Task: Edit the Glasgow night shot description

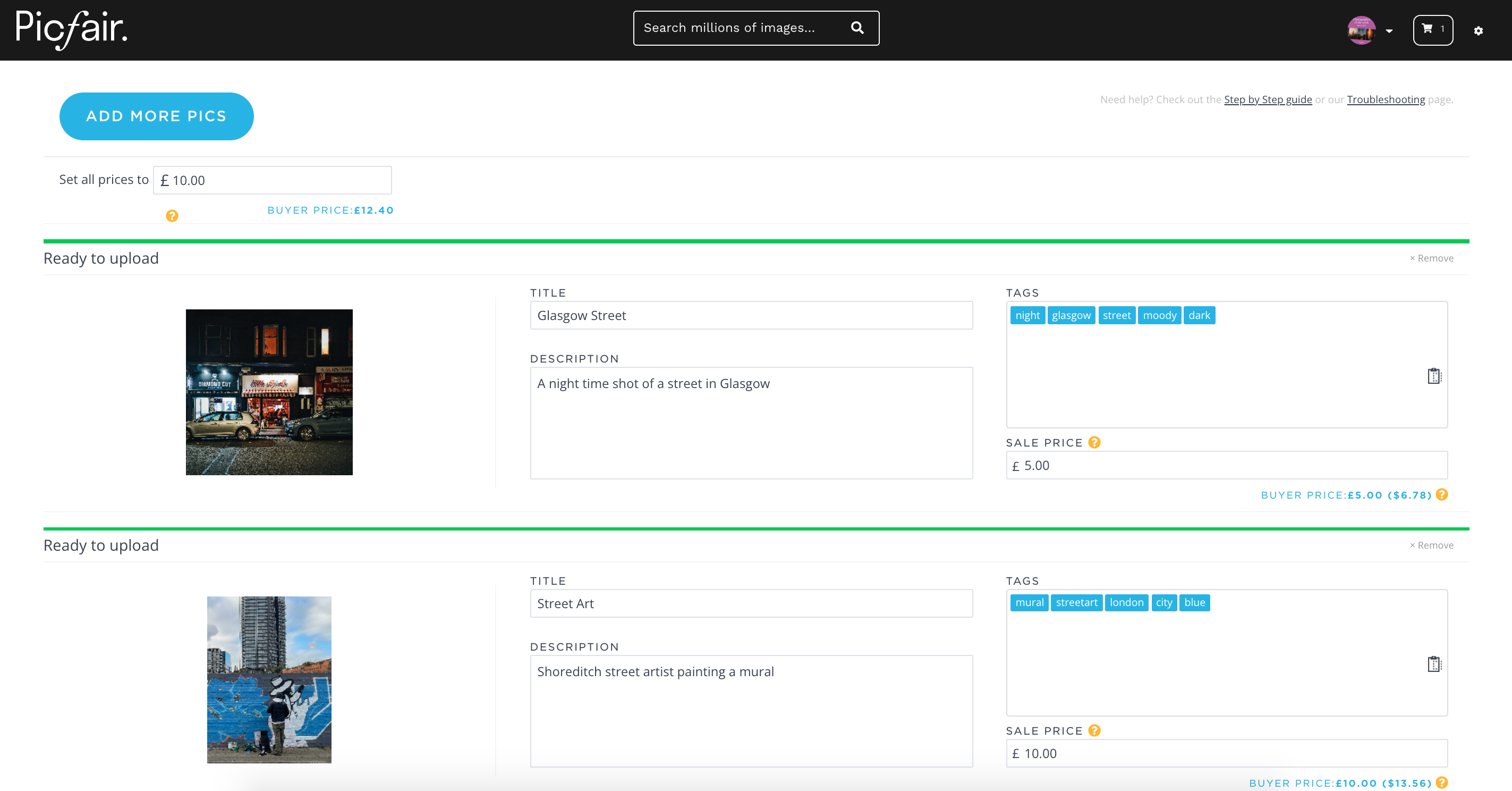Action: 751,423
